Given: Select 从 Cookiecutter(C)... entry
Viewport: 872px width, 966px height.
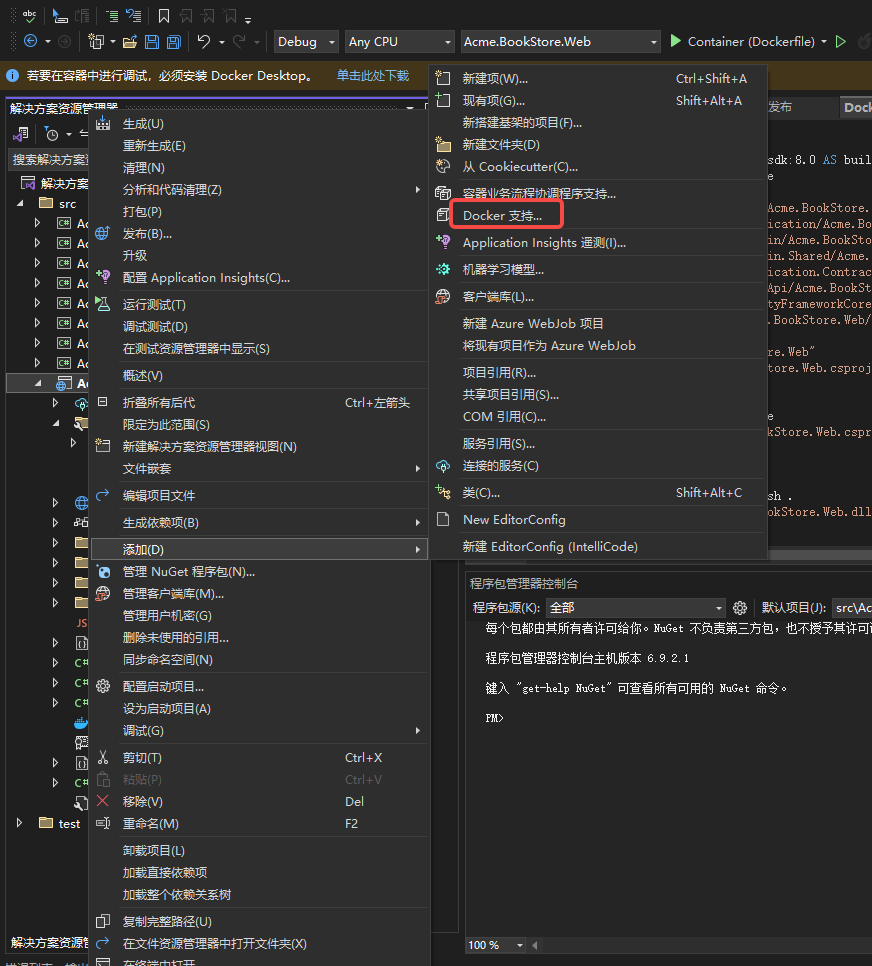Looking at the screenshot, I should [x=598, y=167].
